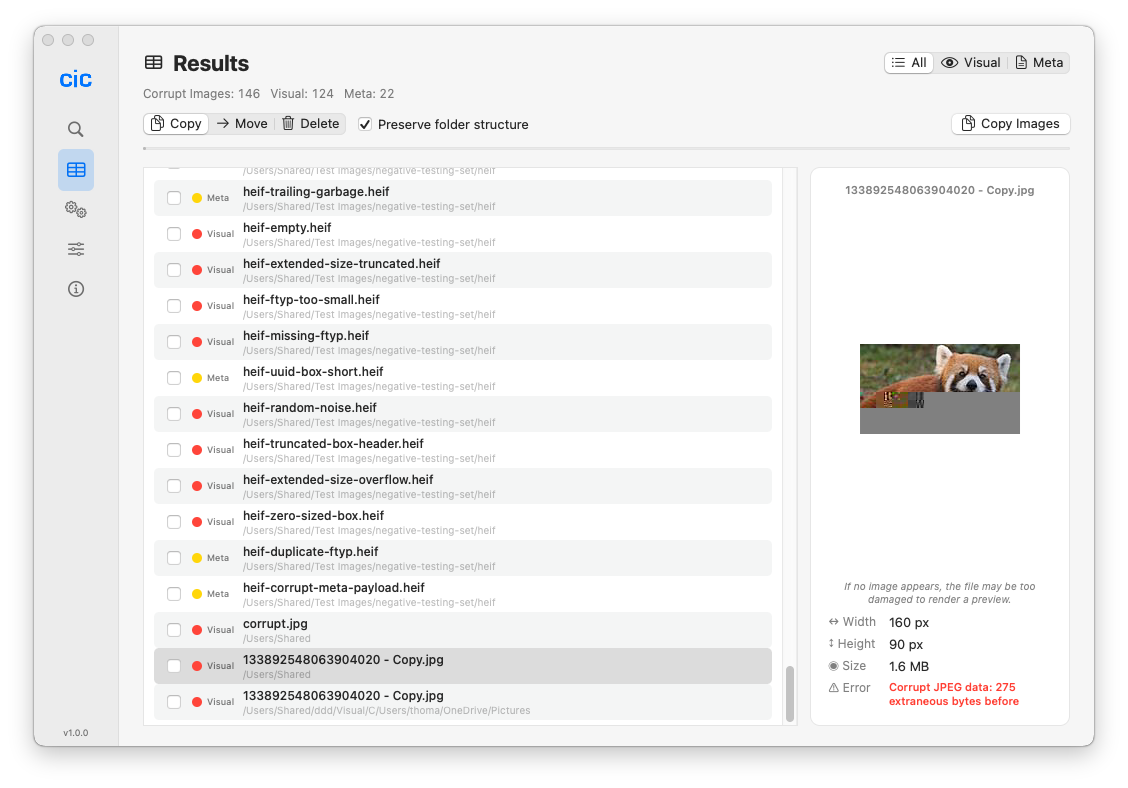Open the sliders preferences icon in sidebar
This screenshot has width=1128, height=788.
pyautogui.click(x=76, y=249)
